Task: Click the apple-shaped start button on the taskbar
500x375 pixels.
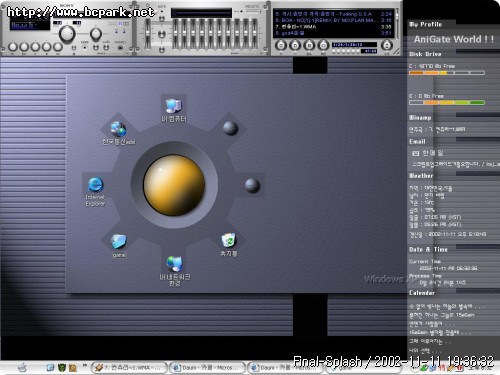Action: click(23, 368)
